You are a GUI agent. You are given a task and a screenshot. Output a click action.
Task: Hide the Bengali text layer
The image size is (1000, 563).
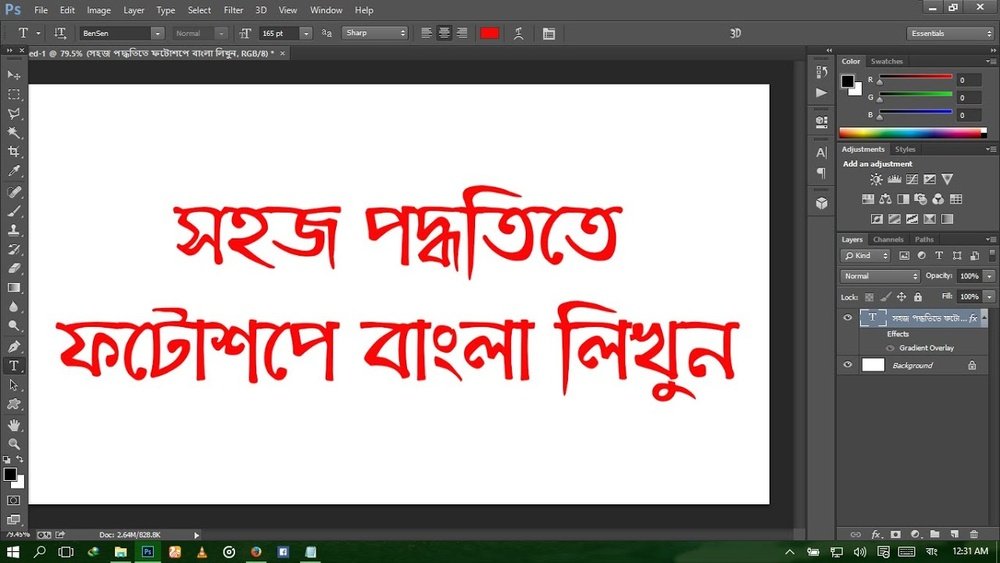(848, 317)
